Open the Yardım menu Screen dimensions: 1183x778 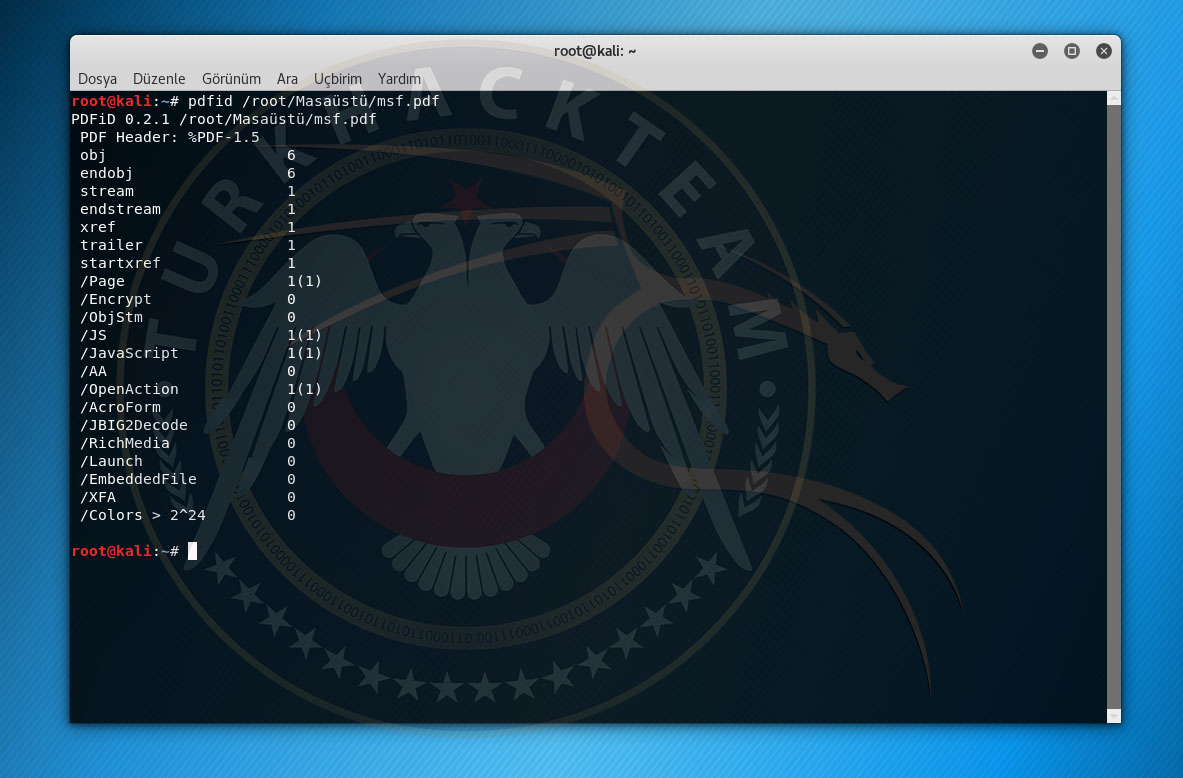pos(399,78)
